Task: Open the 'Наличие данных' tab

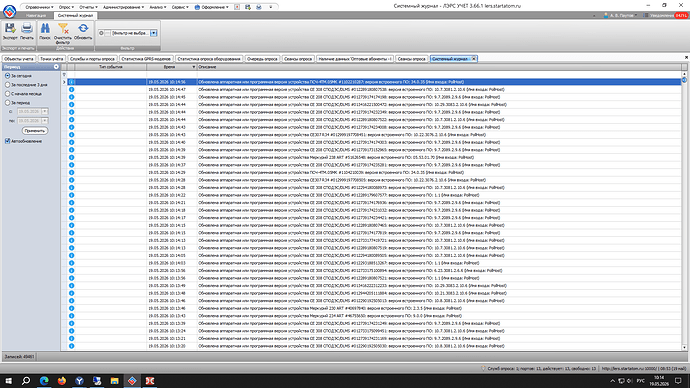Action: pyautogui.click(x=355, y=59)
